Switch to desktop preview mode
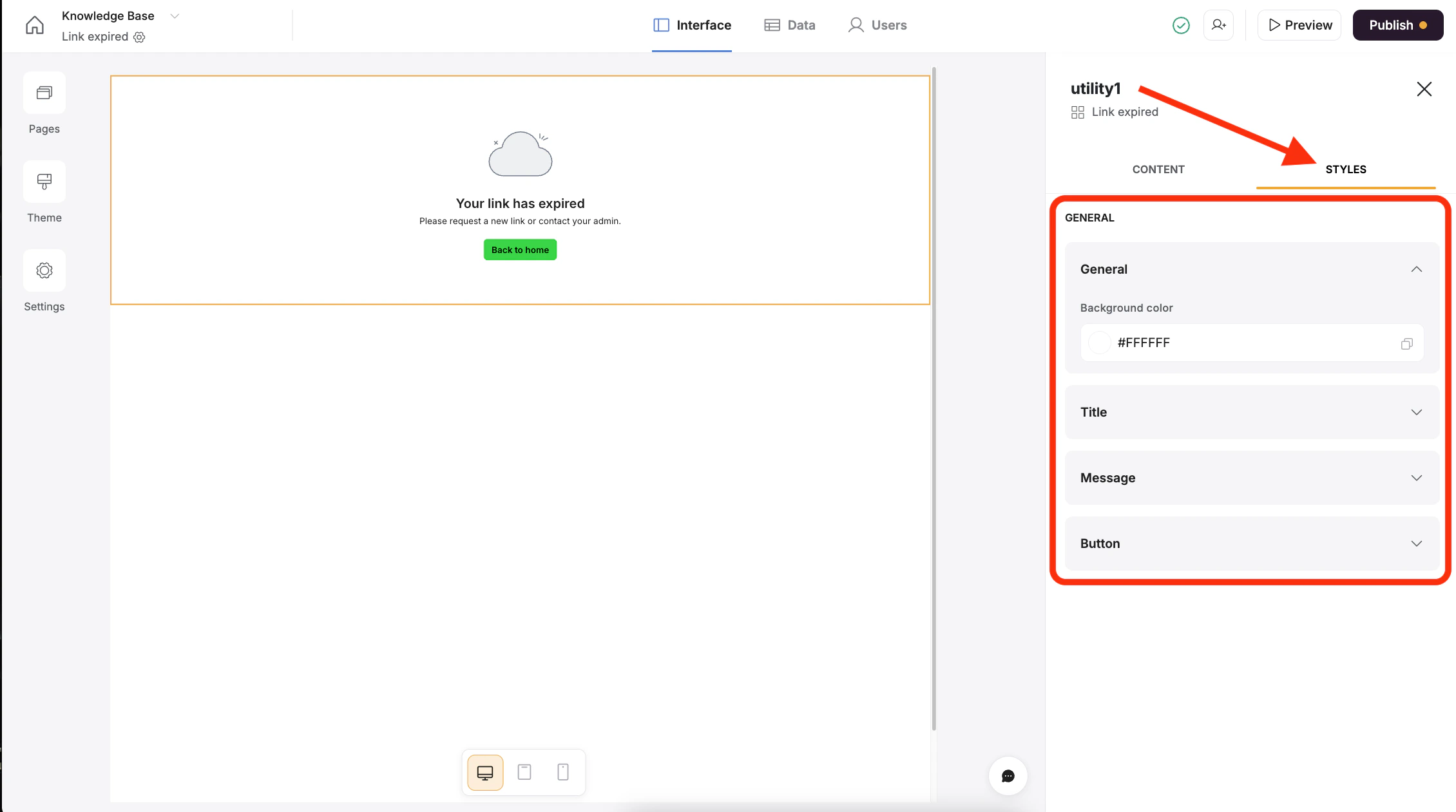1456x812 pixels. (485, 772)
